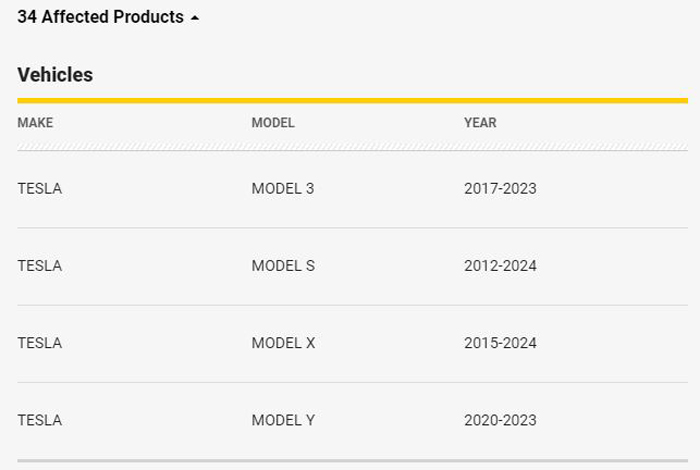Click the MODEL Y cell
Image resolution: width=700 pixels, height=470 pixels.
point(283,420)
